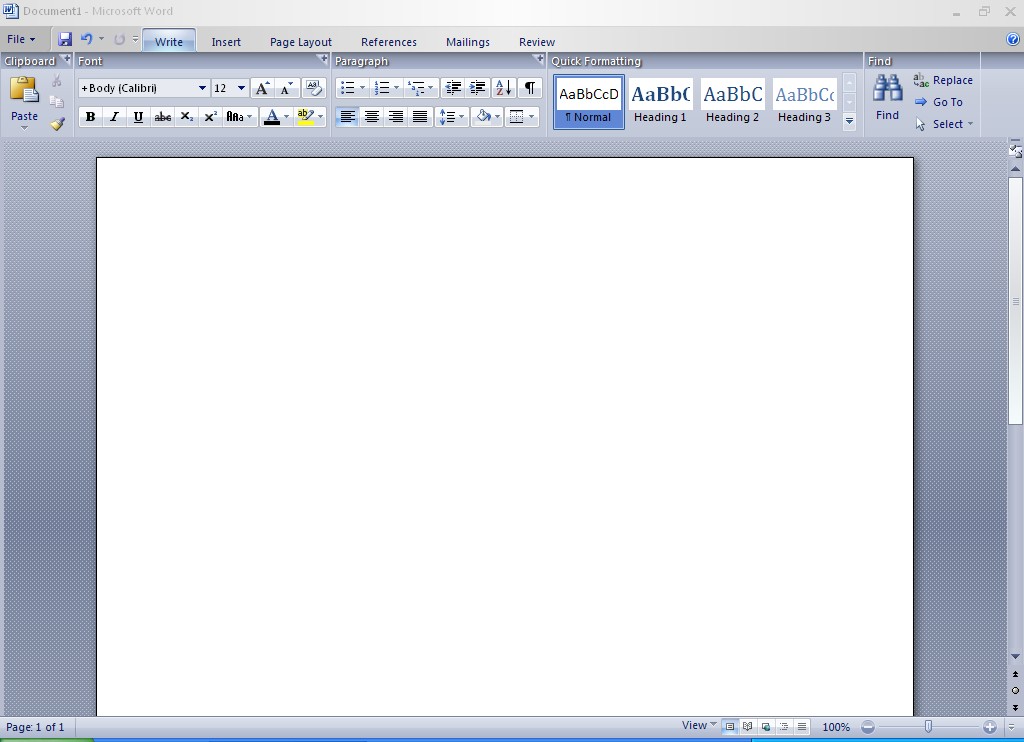The width and height of the screenshot is (1024, 742).
Task: Switch to the Page Layout tab
Action: 300,42
